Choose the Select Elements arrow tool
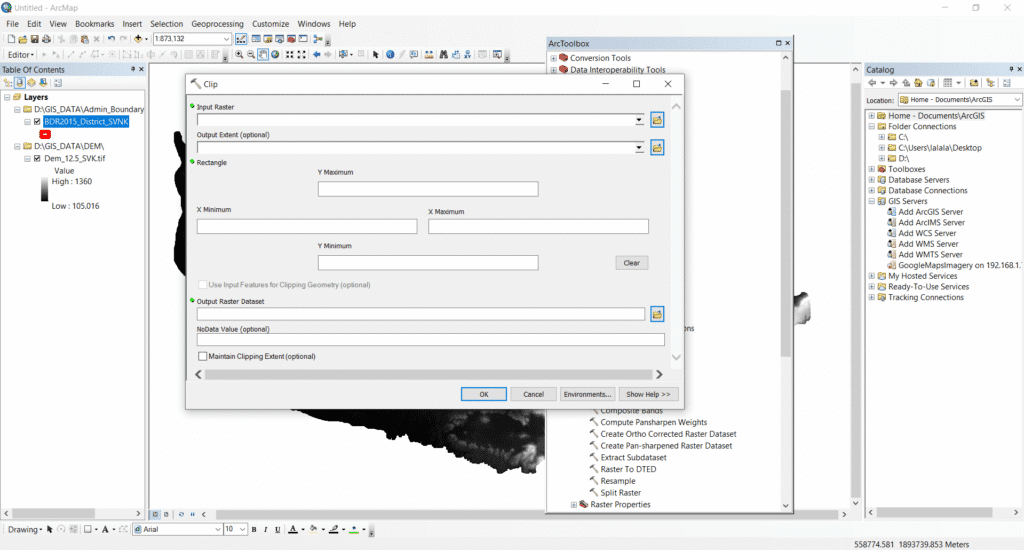1024x550 pixels. click(376, 55)
